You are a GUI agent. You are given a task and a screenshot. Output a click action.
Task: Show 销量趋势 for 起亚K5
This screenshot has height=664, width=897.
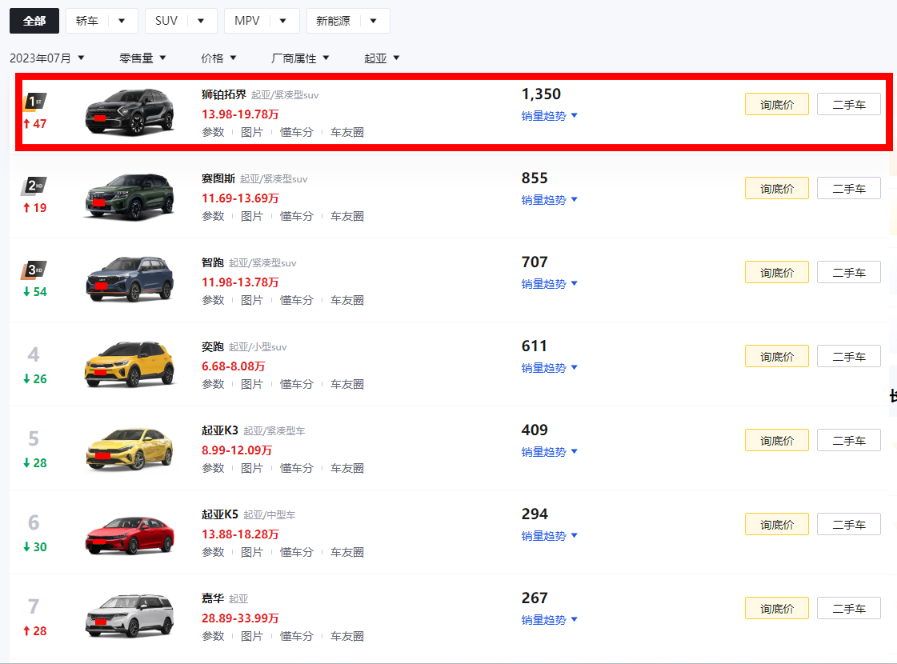pos(549,536)
